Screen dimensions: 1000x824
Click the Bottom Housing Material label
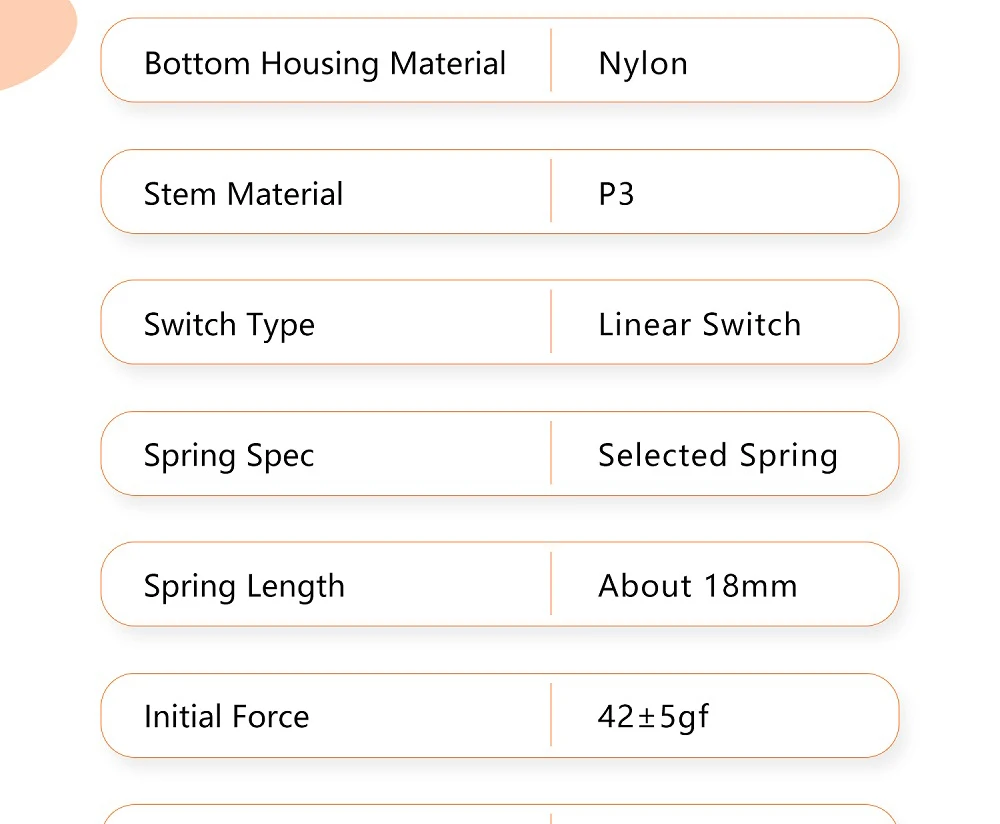(x=325, y=64)
